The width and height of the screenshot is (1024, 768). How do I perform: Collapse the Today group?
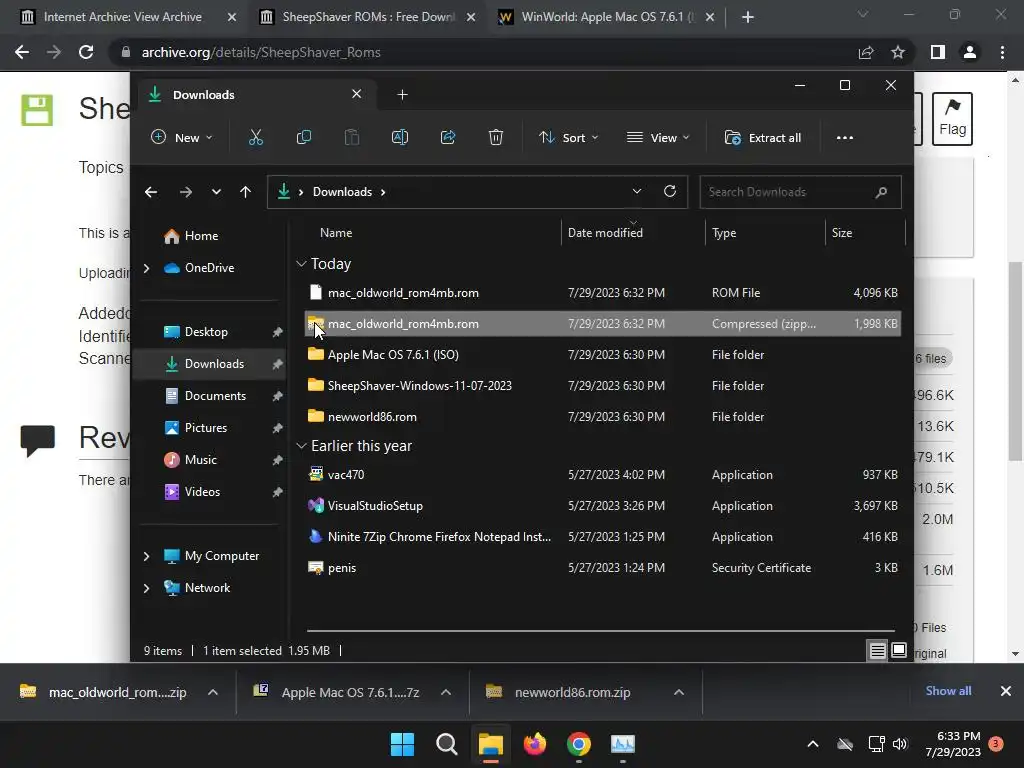tap(301, 264)
